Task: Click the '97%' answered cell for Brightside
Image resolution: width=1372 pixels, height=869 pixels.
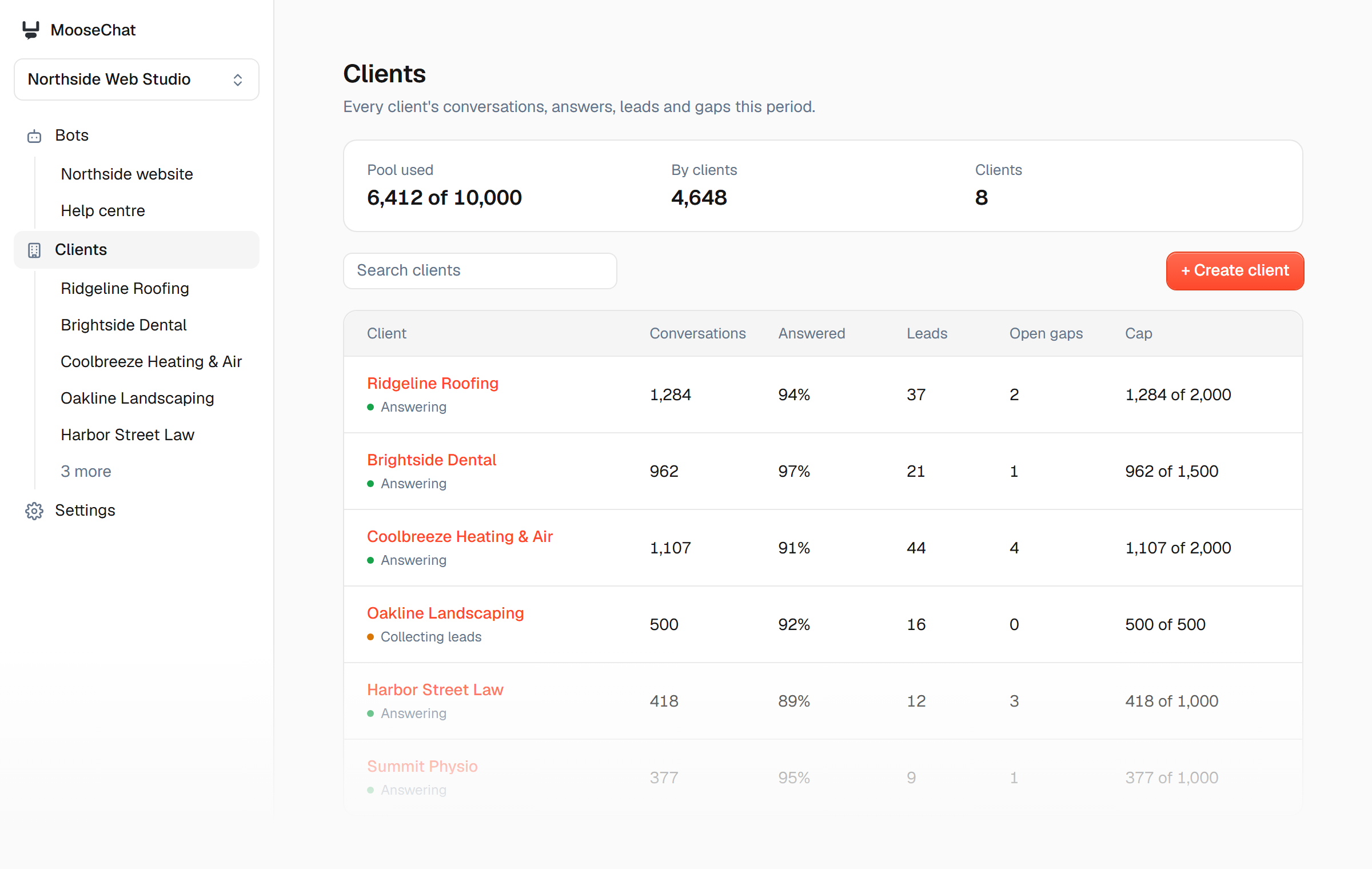Action: click(793, 472)
